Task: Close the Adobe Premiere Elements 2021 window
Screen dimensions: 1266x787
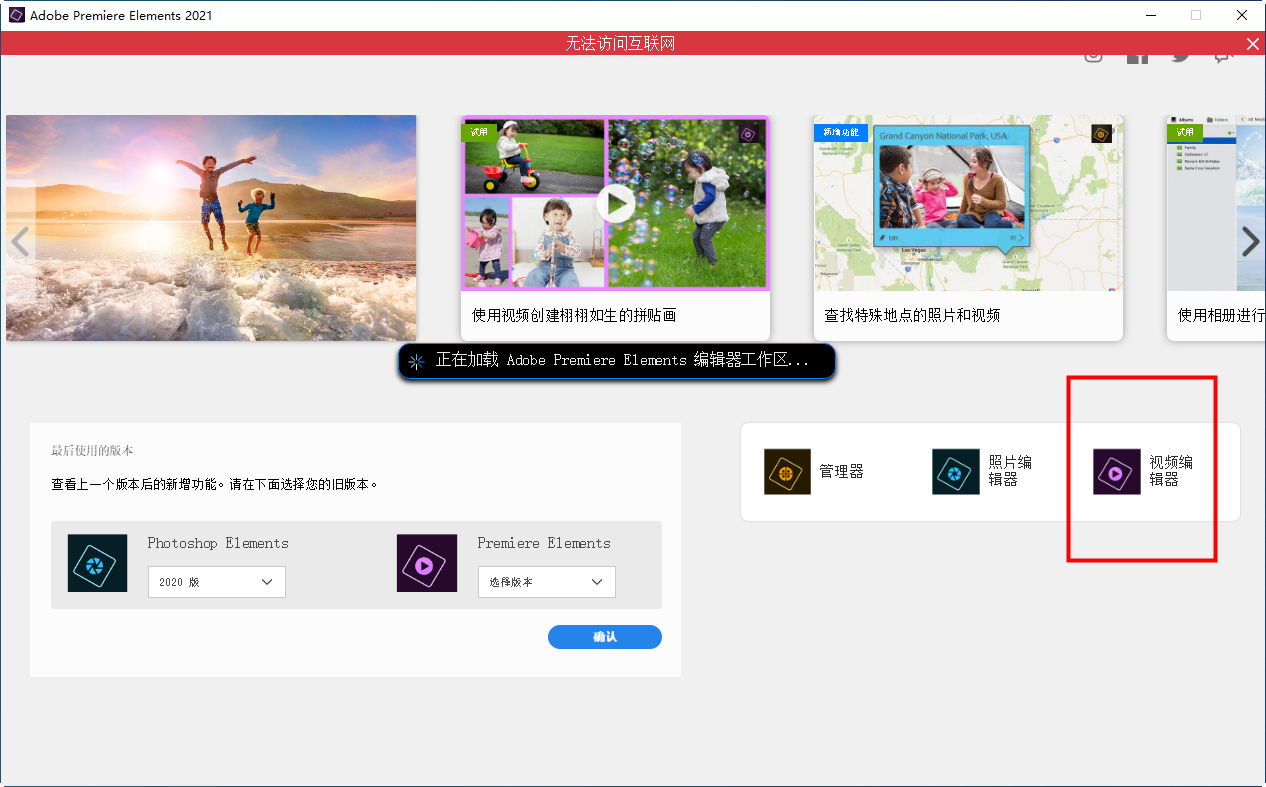Action: pos(1242,15)
